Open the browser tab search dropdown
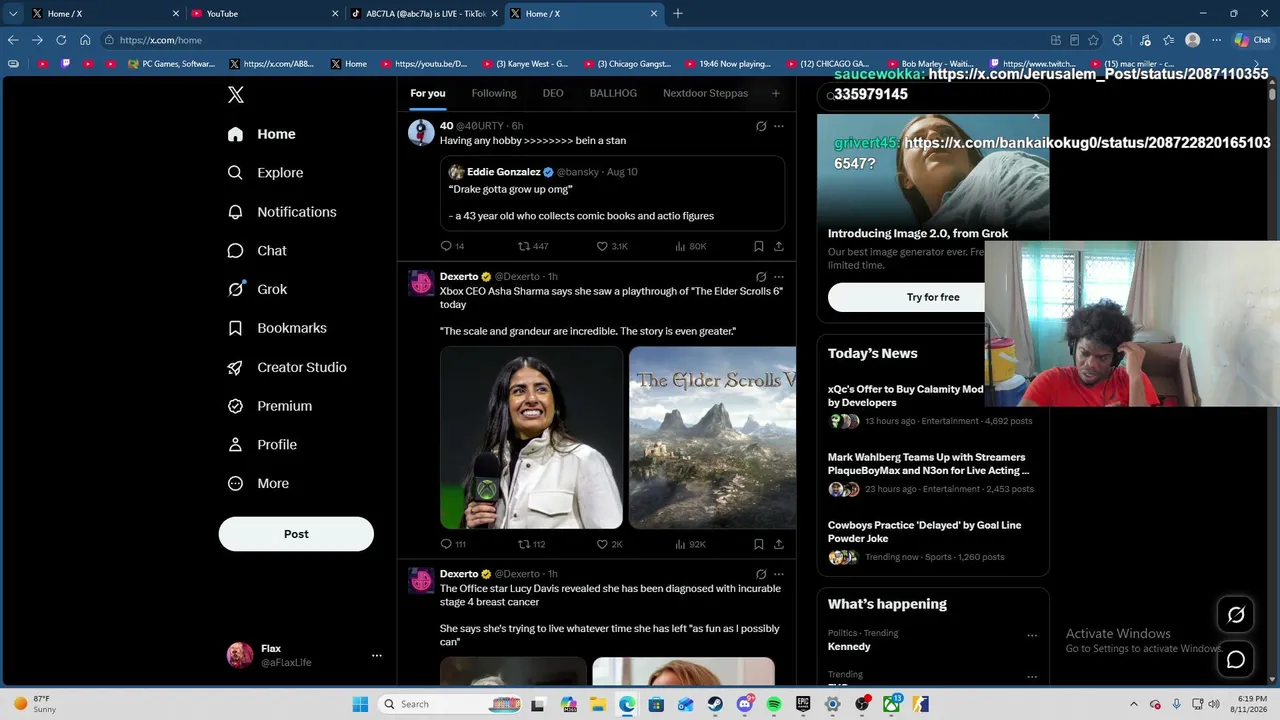1280x720 pixels. click(13, 14)
